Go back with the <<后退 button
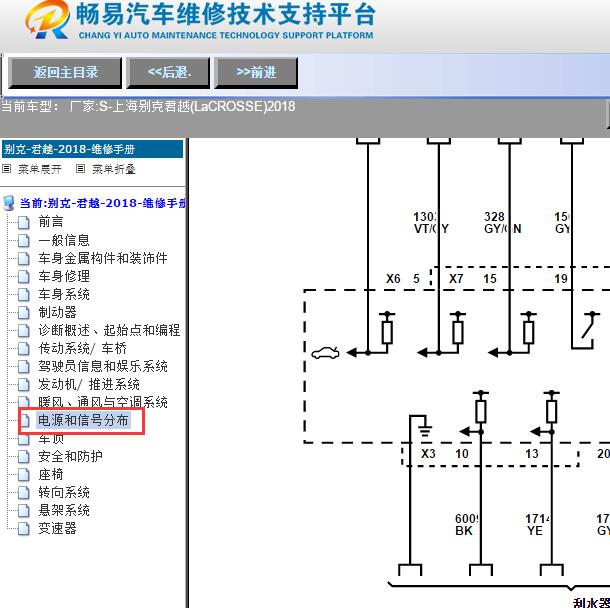The height and width of the screenshot is (608, 610). click(168, 73)
